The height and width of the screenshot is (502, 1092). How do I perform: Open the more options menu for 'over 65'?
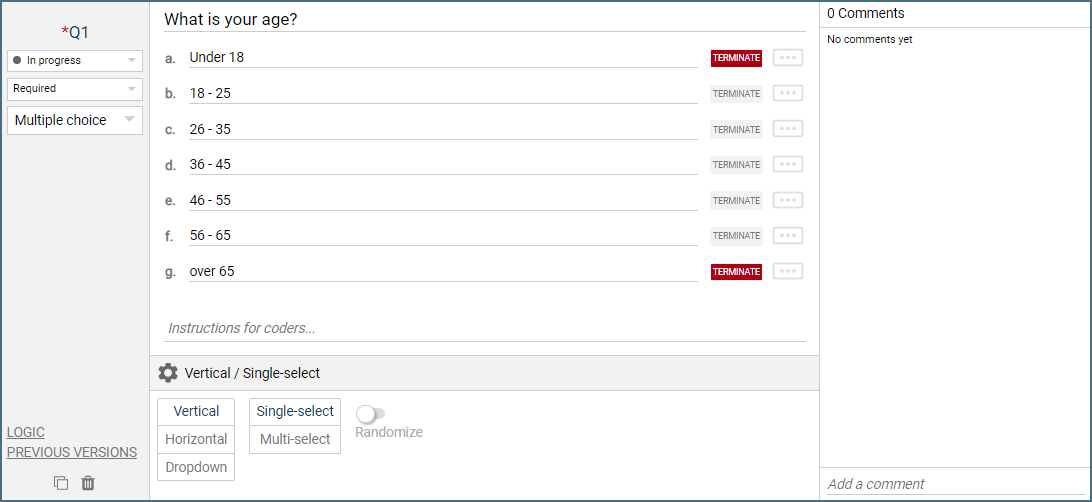click(x=788, y=271)
